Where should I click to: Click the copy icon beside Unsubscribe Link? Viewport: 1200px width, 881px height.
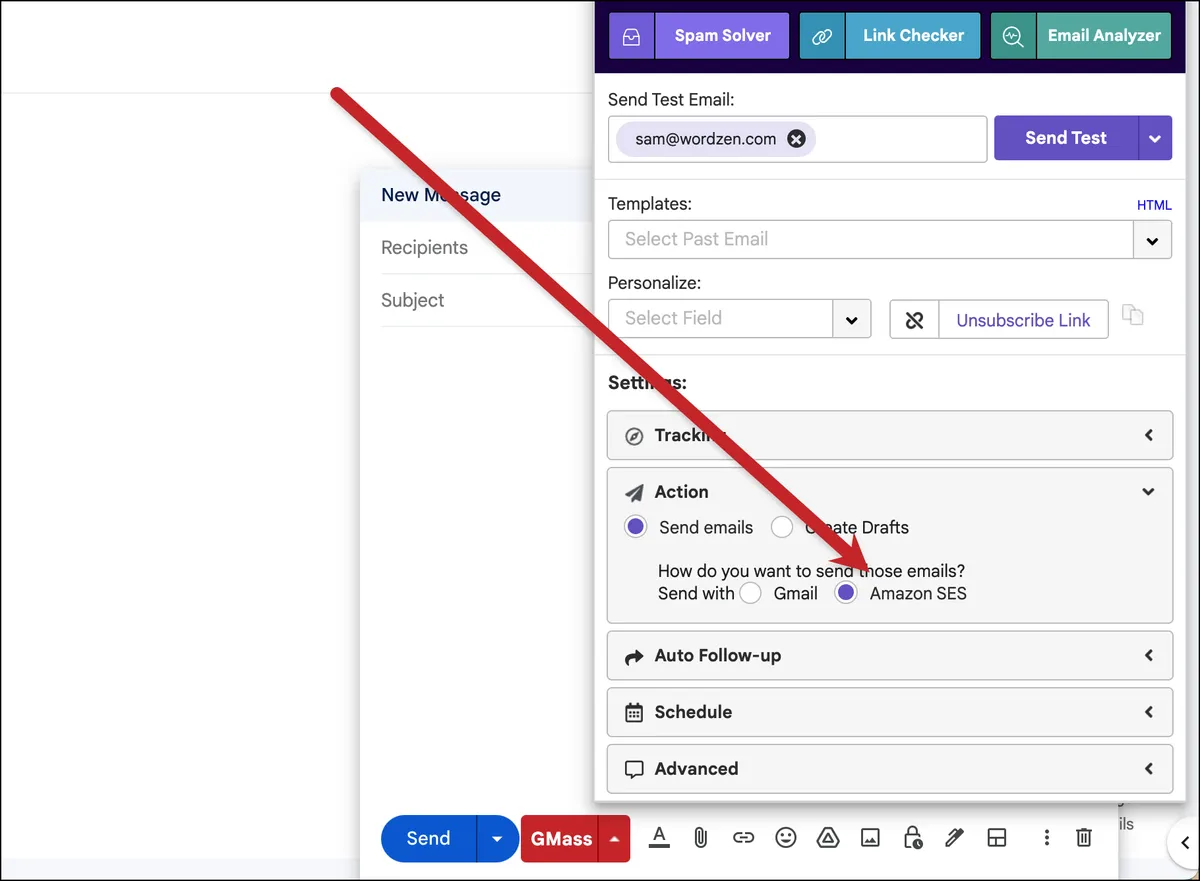[1132, 315]
